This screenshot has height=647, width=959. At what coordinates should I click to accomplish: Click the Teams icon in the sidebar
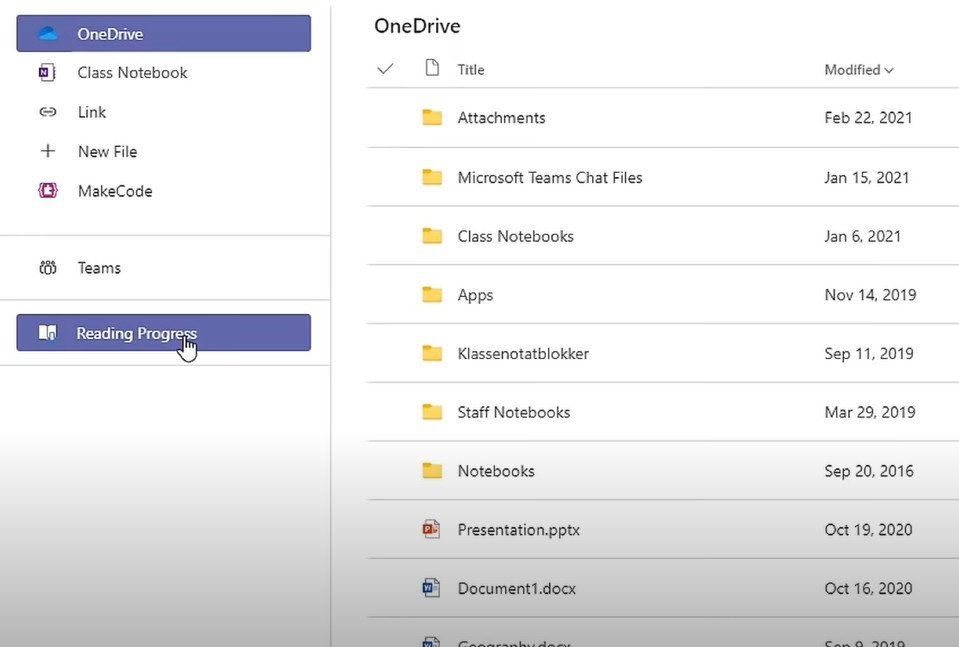pyautogui.click(x=47, y=267)
